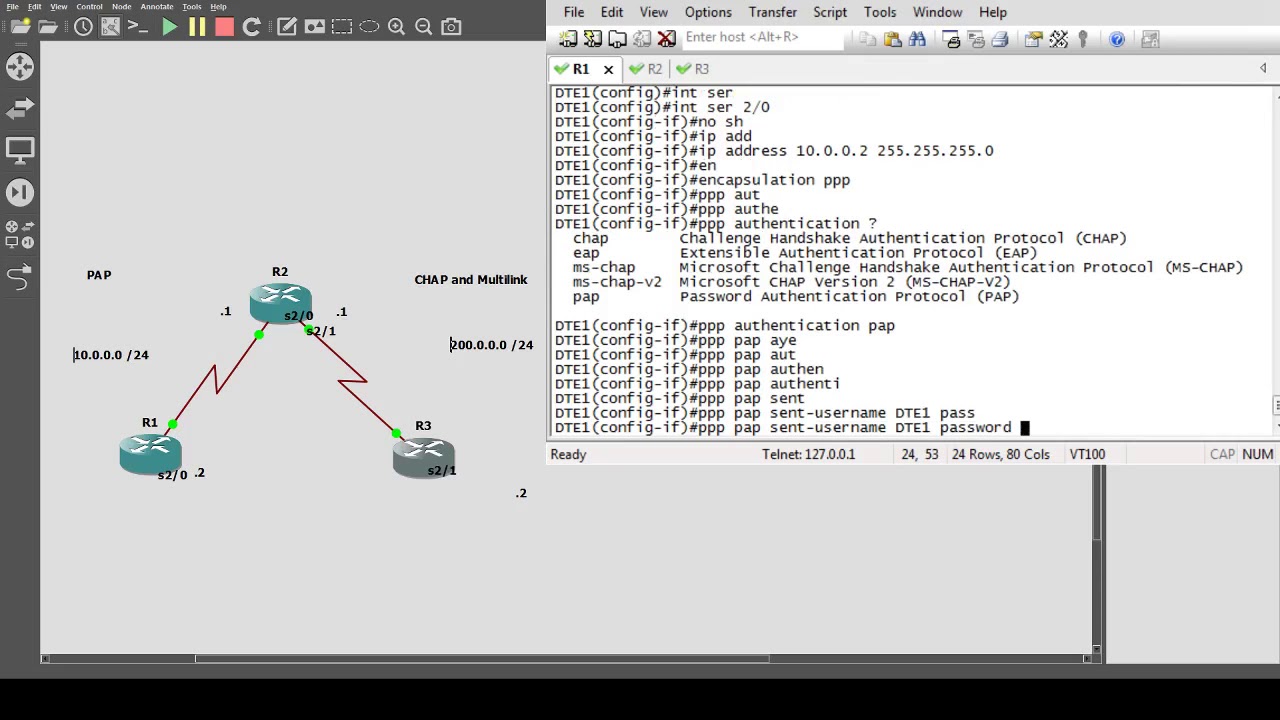
Task: Open console to all devices icon
Action: click(x=138, y=27)
